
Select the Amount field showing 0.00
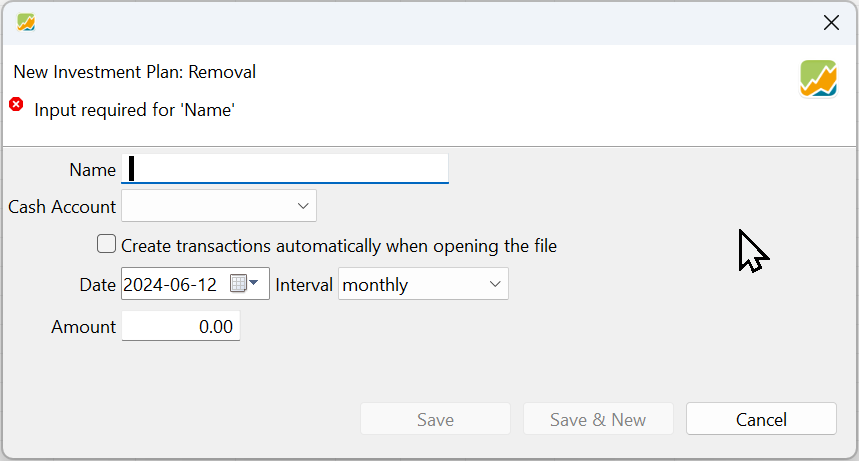(x=181, y=327)
